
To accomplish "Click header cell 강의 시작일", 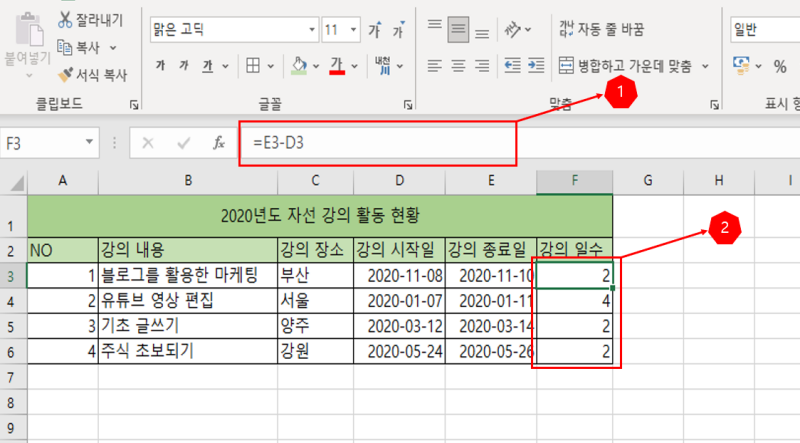I will point(399,250).
